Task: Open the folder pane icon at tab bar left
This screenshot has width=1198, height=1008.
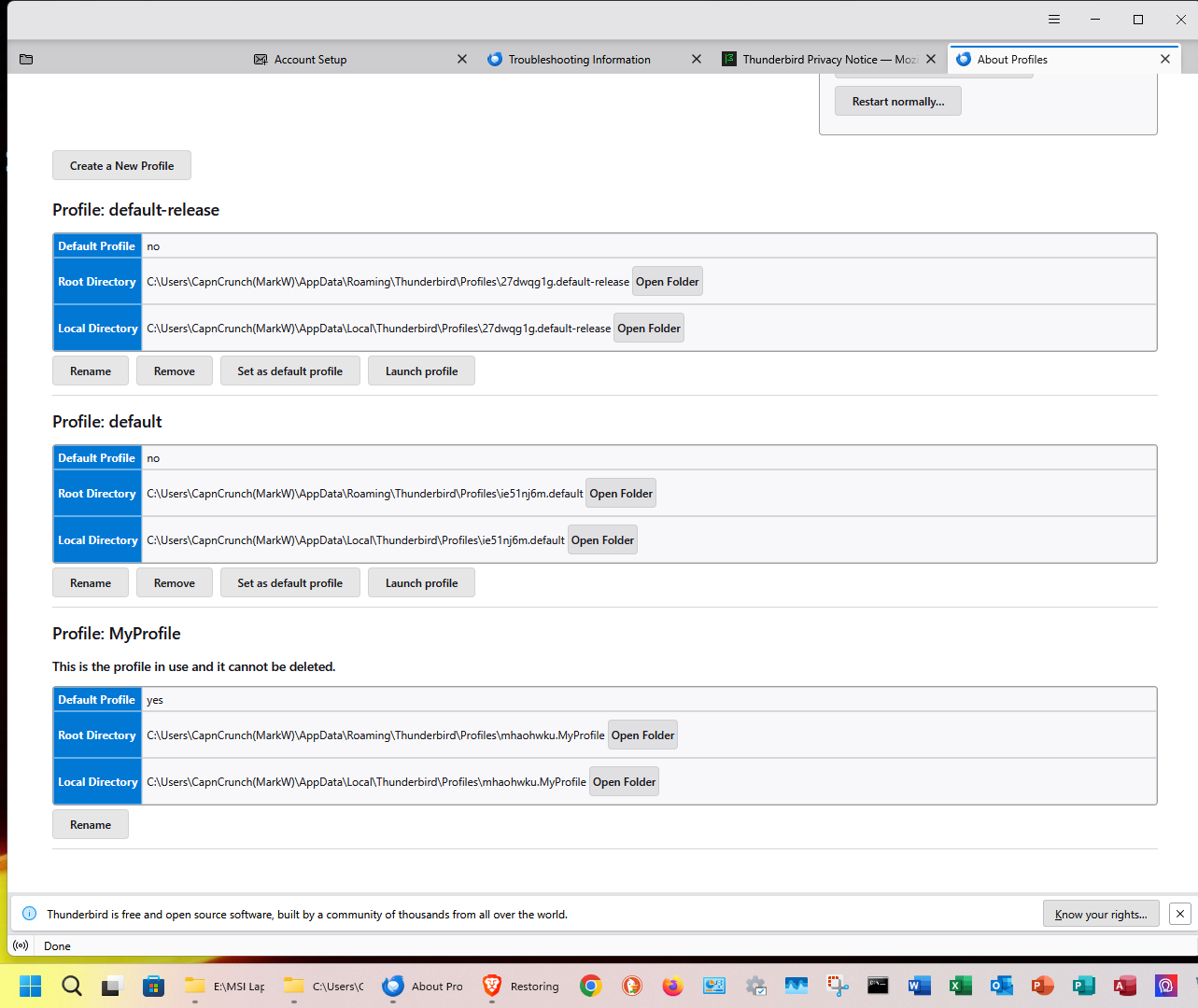Action: point(26,60)
